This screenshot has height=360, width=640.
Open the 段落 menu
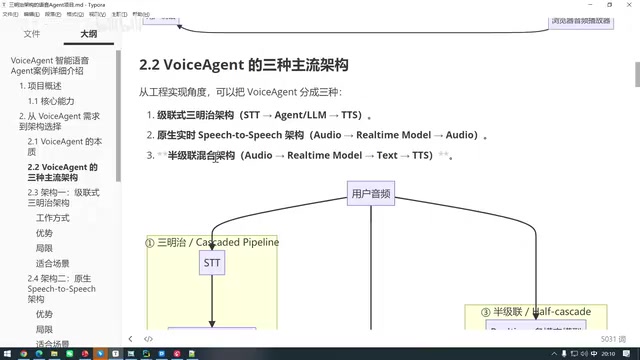tap(53, 14)
